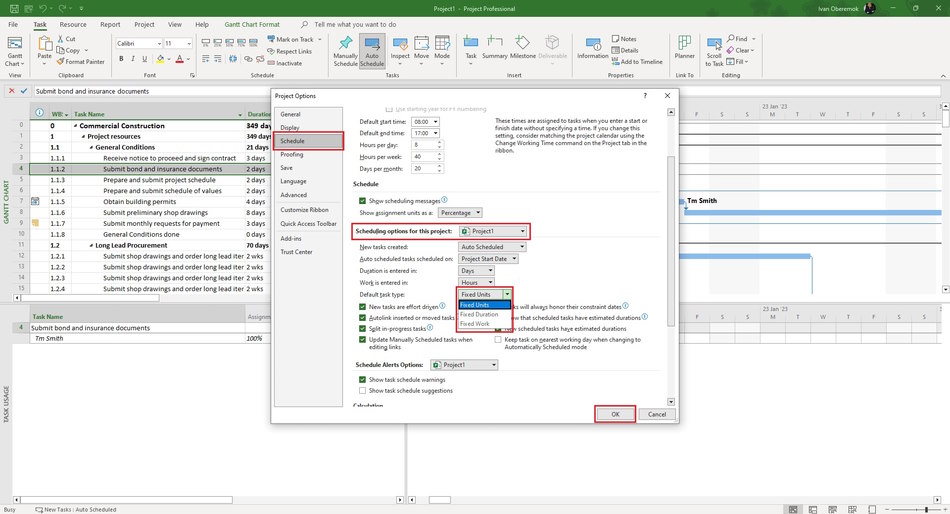Open the Inspect task tool
This screenshot has height=514, width=950.
tap(400, 51)
